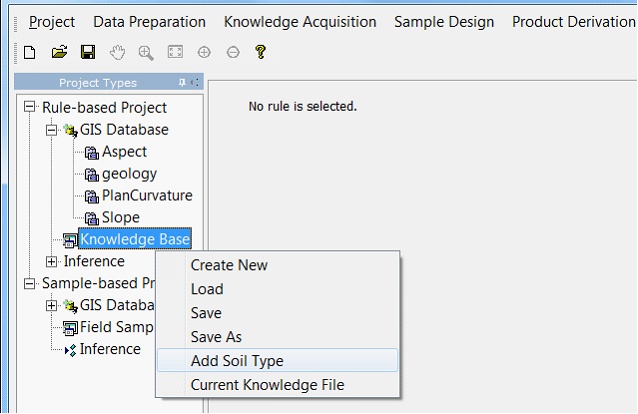The image size is (638, 414).
Task: Click the Aspect layer icon
Action: (92, 153)
